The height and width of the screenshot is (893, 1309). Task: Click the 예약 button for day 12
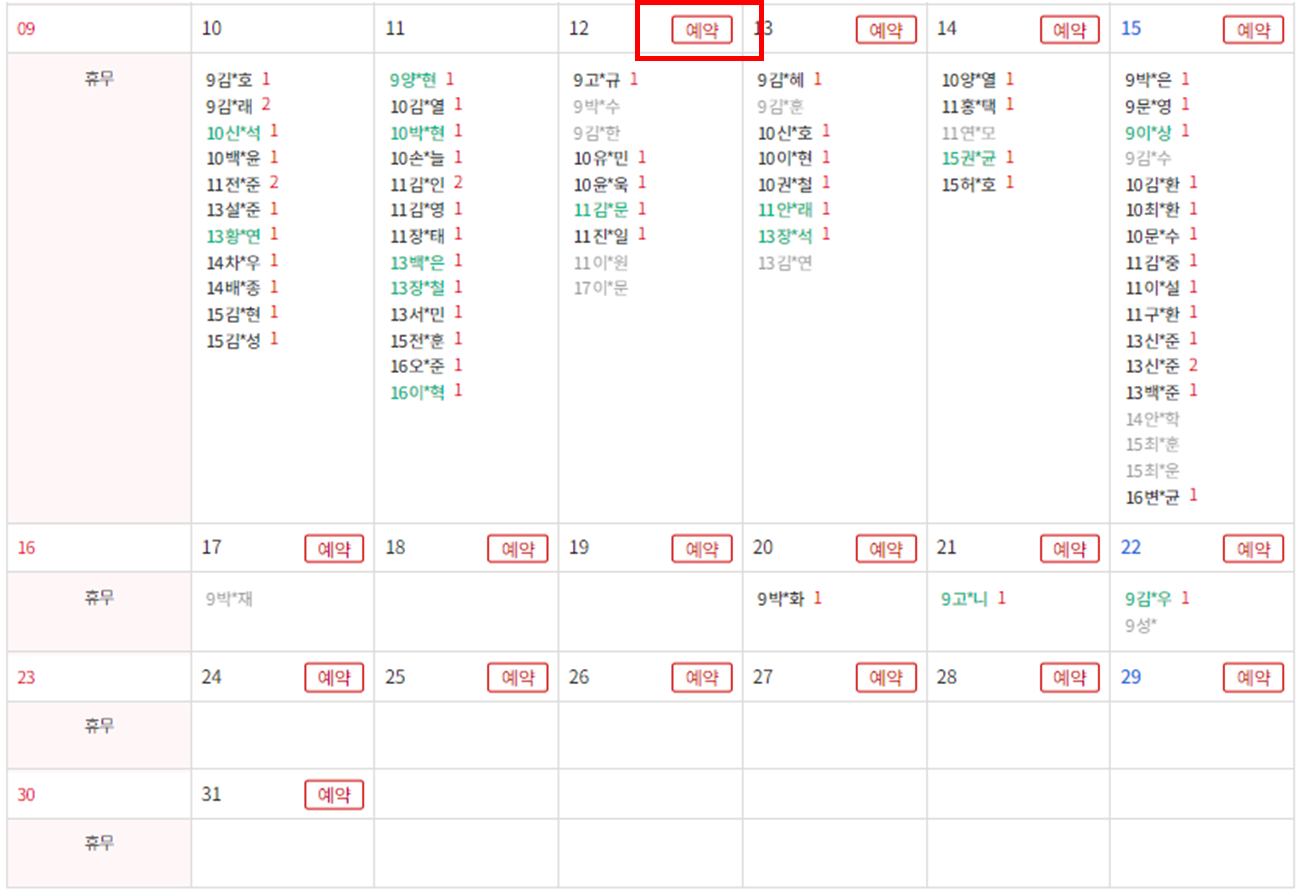point(701,30)
